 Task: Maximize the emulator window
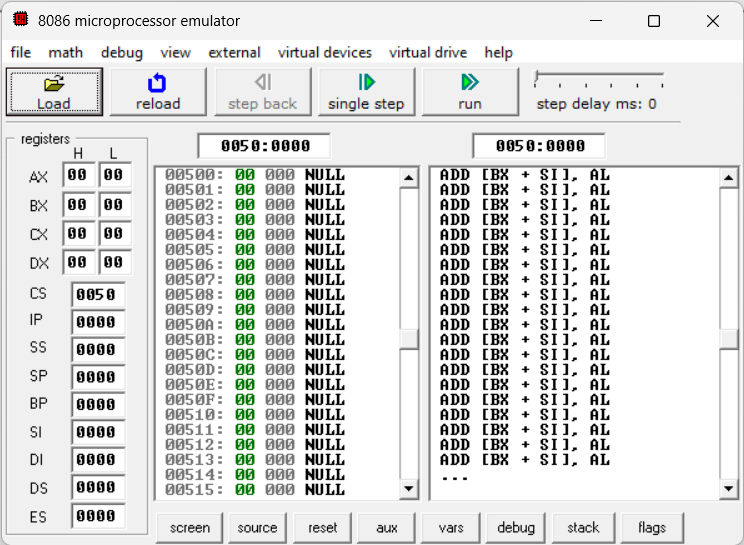click(654, 21)
